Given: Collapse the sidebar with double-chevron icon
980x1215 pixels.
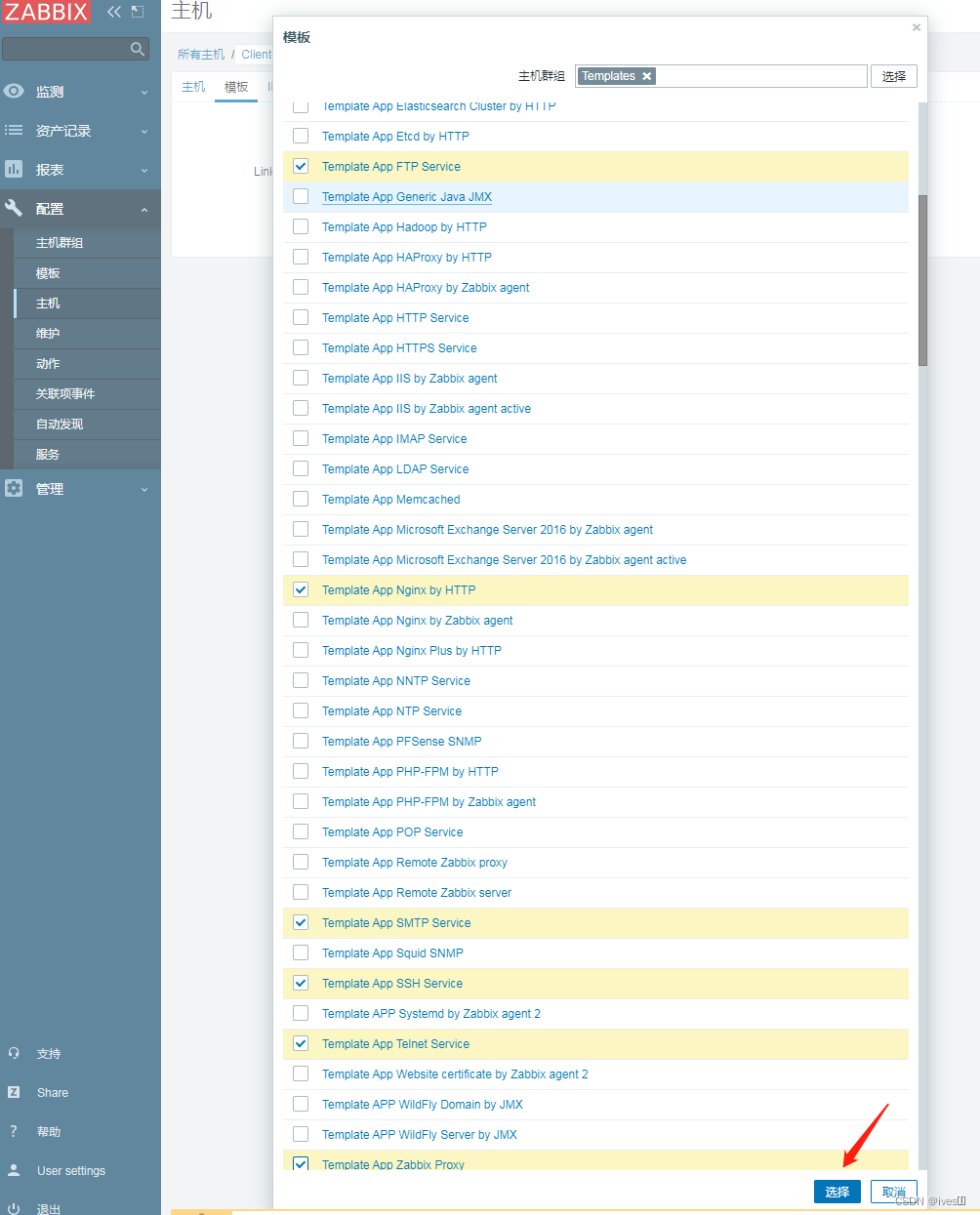Looking at the screenshot, I should (114, 12).
